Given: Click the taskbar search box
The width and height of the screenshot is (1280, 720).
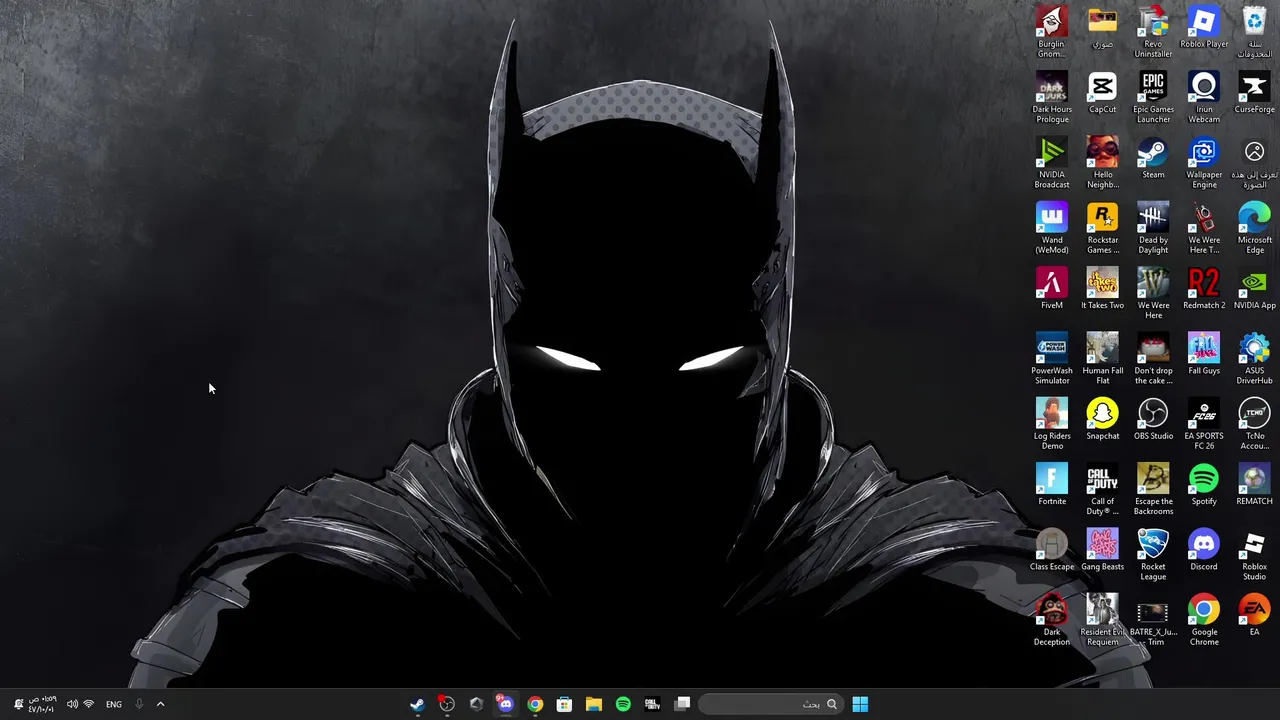Looking at the screenshot, I should 770,704.
